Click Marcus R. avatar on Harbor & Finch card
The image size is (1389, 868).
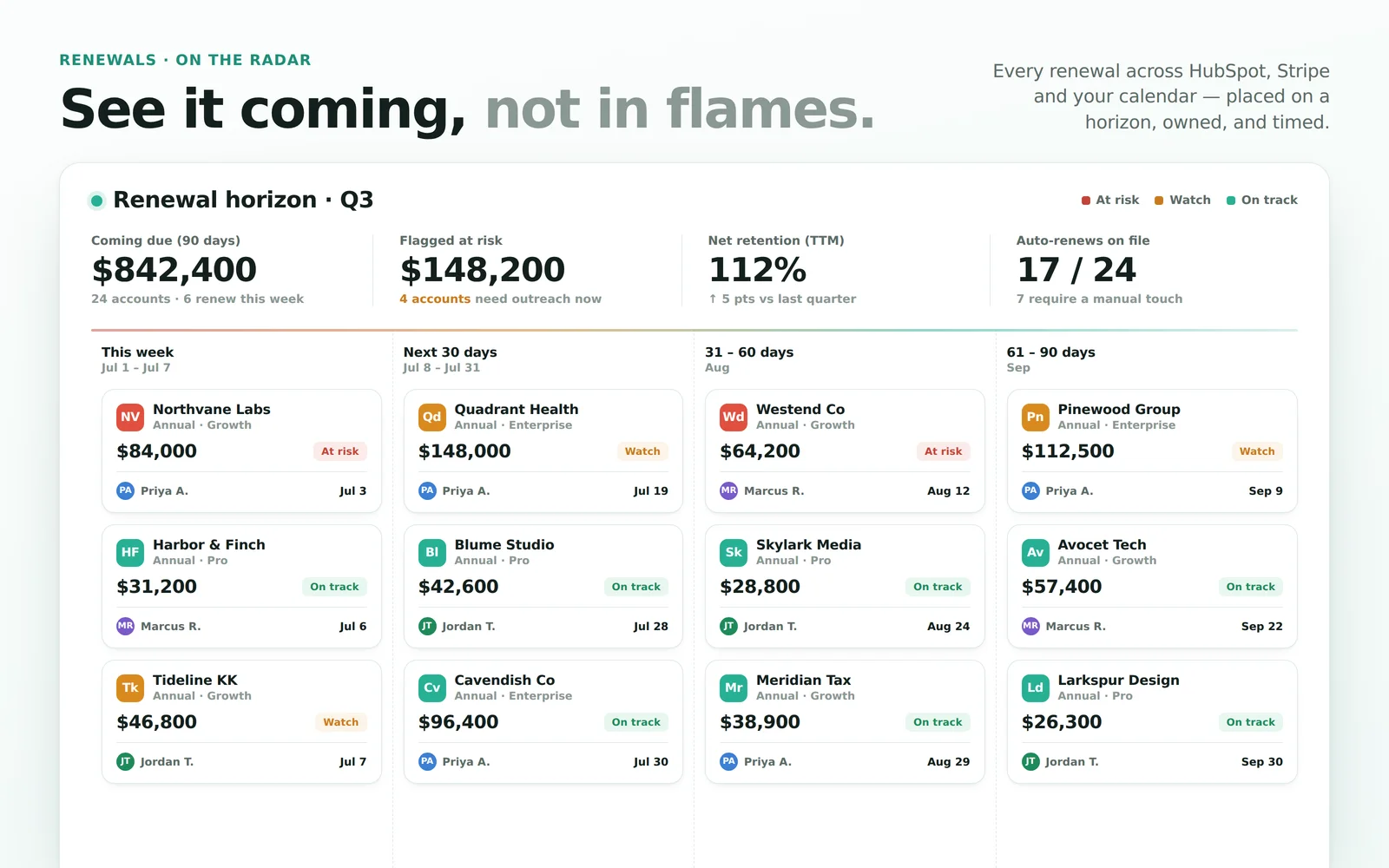125,626
